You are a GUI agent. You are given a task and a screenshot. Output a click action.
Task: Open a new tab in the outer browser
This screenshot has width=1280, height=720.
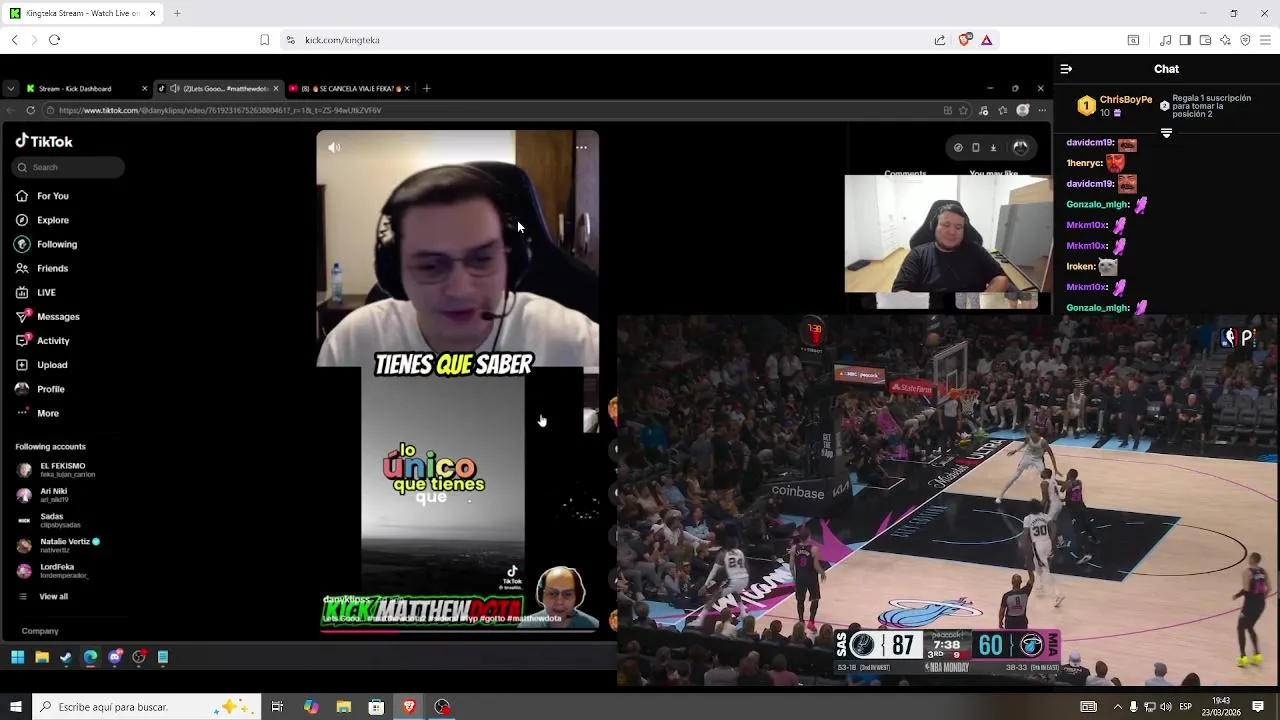177,13
